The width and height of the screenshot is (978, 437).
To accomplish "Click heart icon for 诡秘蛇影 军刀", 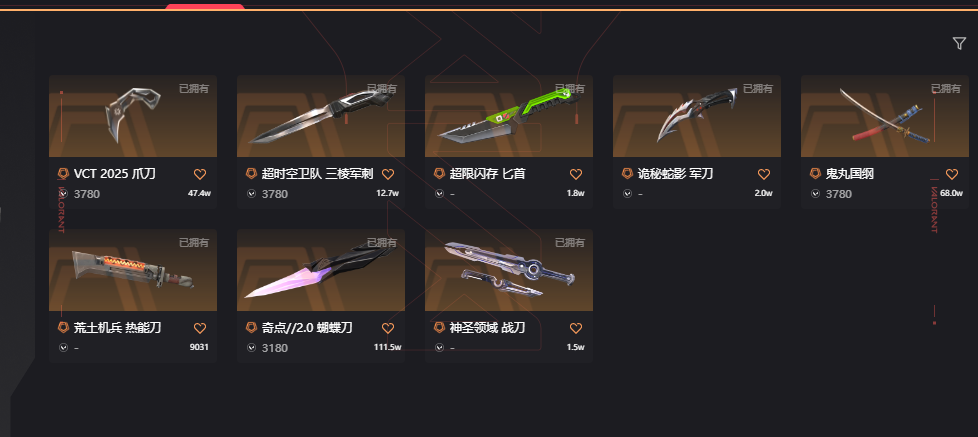I will 764,175.
